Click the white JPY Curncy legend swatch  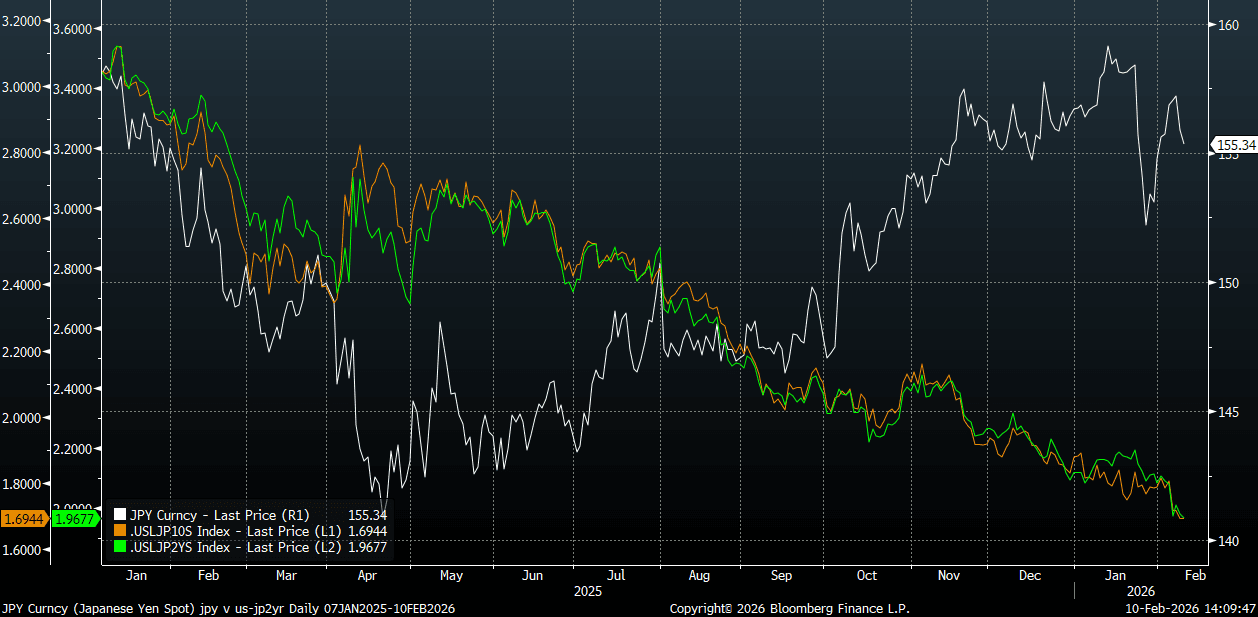pos(121,515)
